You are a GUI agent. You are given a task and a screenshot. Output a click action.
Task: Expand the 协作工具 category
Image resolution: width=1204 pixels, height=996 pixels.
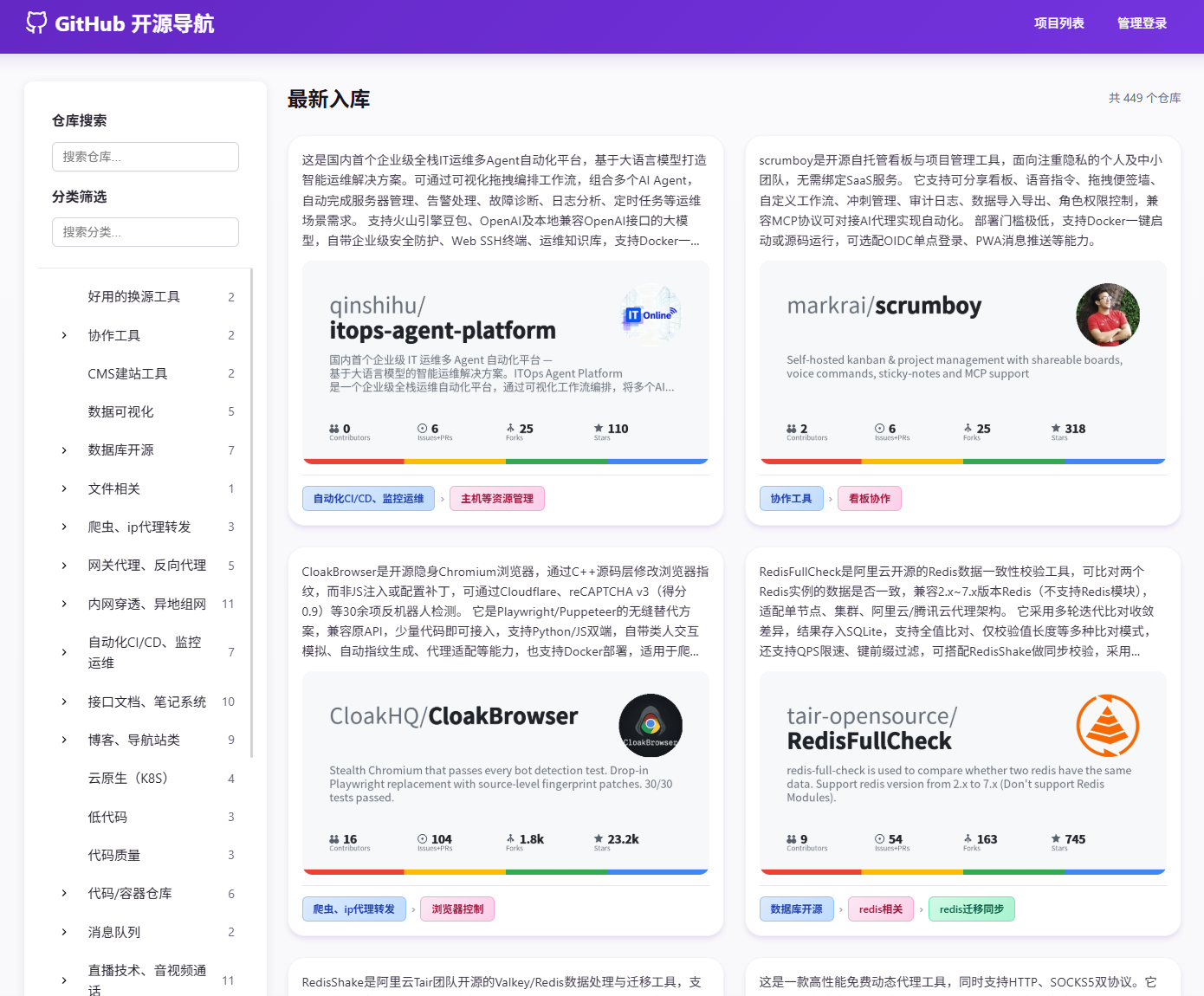tap(64, 335)
